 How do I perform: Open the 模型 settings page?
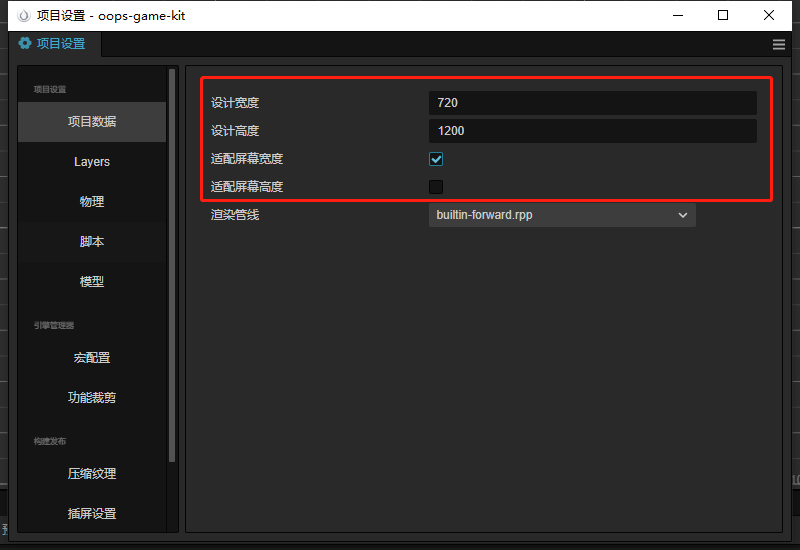pyautogui.click(x=92, y=282)
